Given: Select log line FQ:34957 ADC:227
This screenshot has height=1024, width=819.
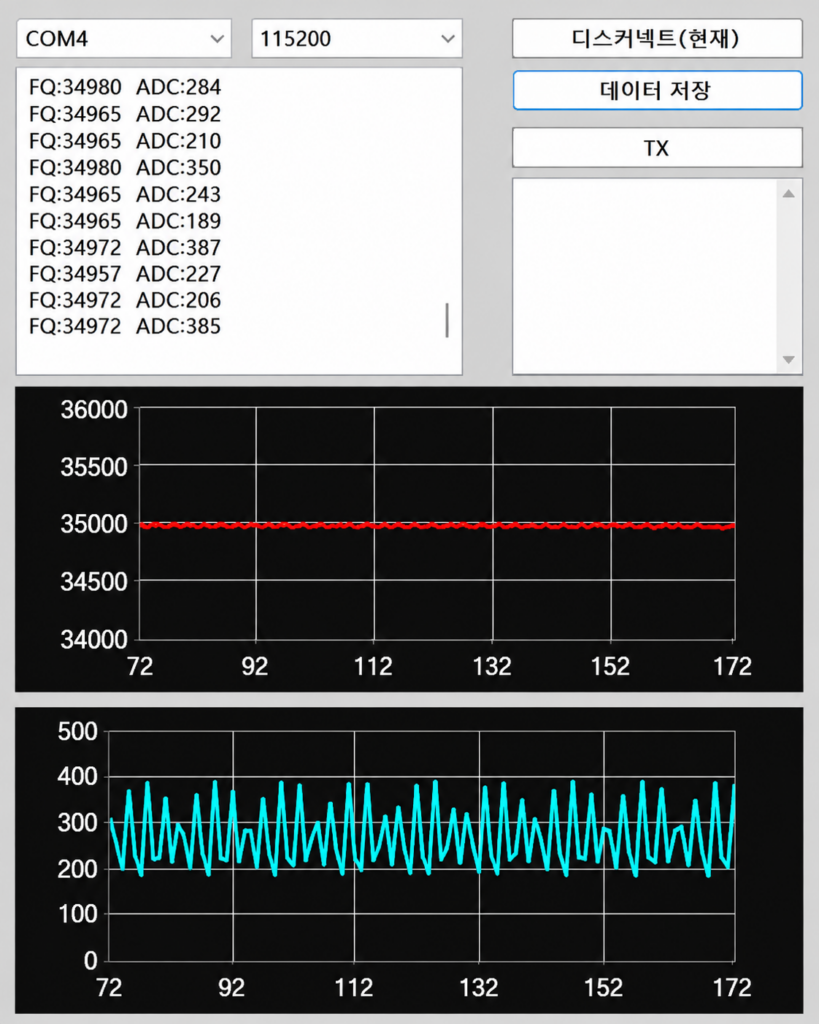Looking at the screenshot, I should click(125, 274).
